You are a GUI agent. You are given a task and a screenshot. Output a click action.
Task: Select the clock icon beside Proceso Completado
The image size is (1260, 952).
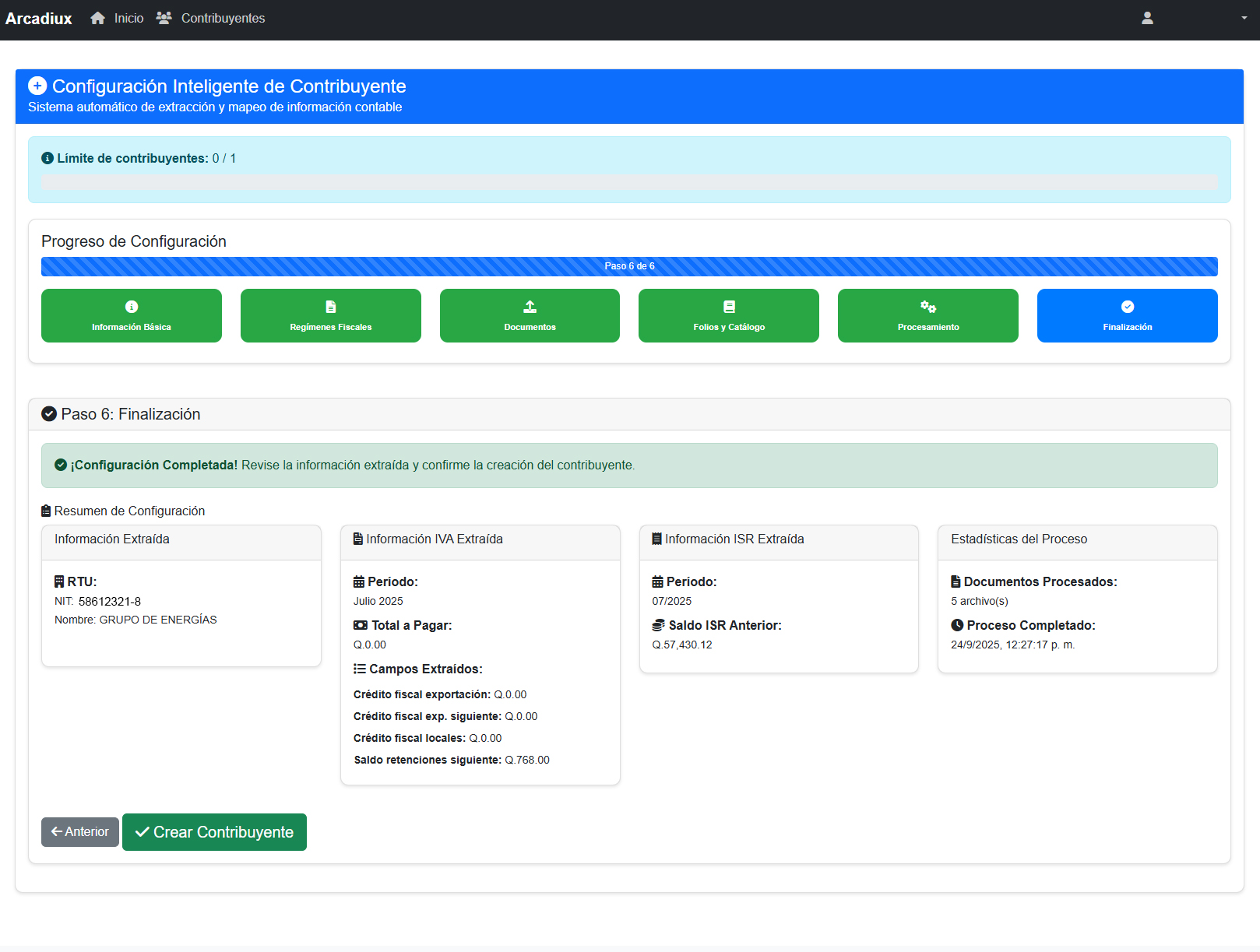(957, 625)
